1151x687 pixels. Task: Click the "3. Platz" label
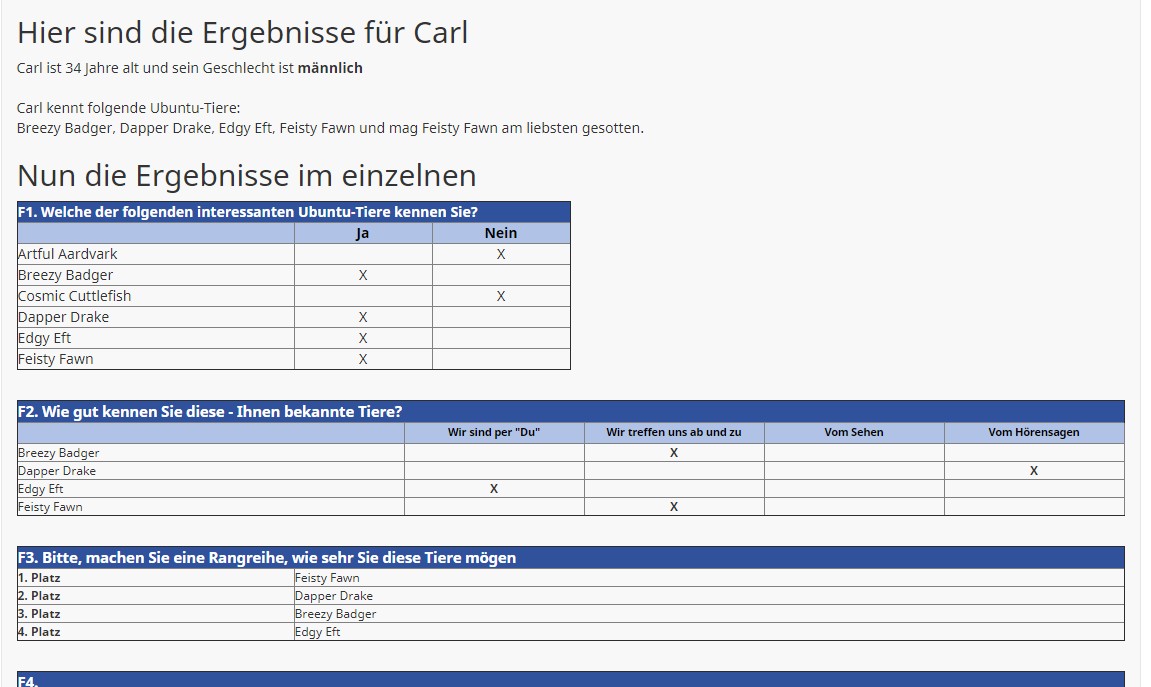coord(39,614)
